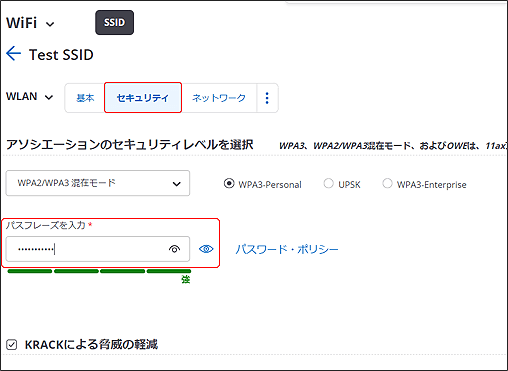Screen dimensions: 508x371
Task: Show passphrase with the blue eye icon
Action: [x=206, y=249]
